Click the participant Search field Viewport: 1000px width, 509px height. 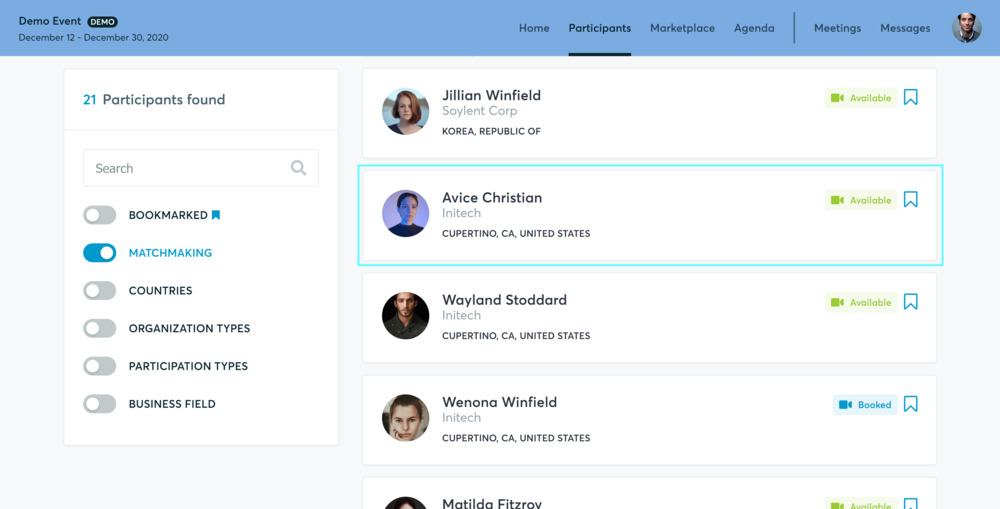pos(201,168)
